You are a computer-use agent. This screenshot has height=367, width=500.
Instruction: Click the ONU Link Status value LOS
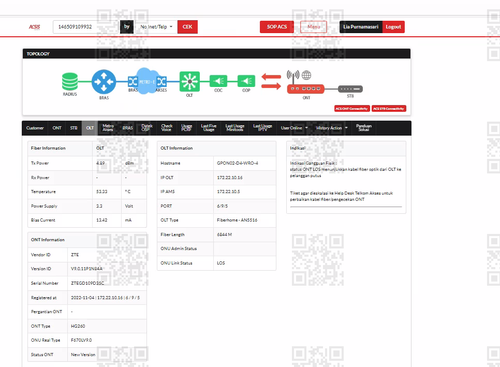[221, 263]
